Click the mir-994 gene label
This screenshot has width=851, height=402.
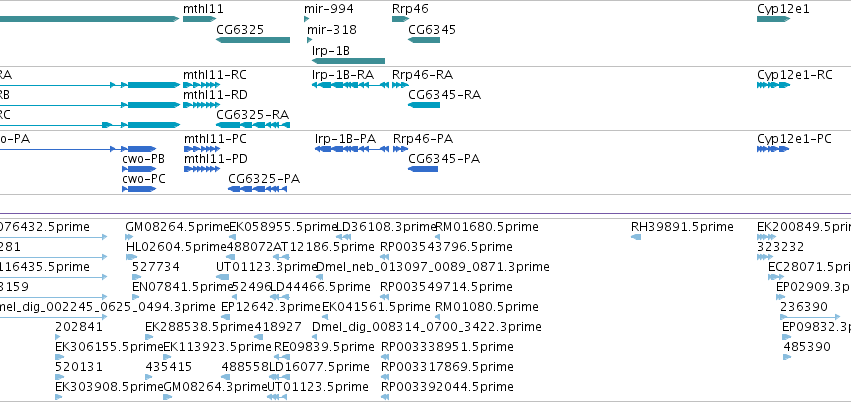click(328, 9)
